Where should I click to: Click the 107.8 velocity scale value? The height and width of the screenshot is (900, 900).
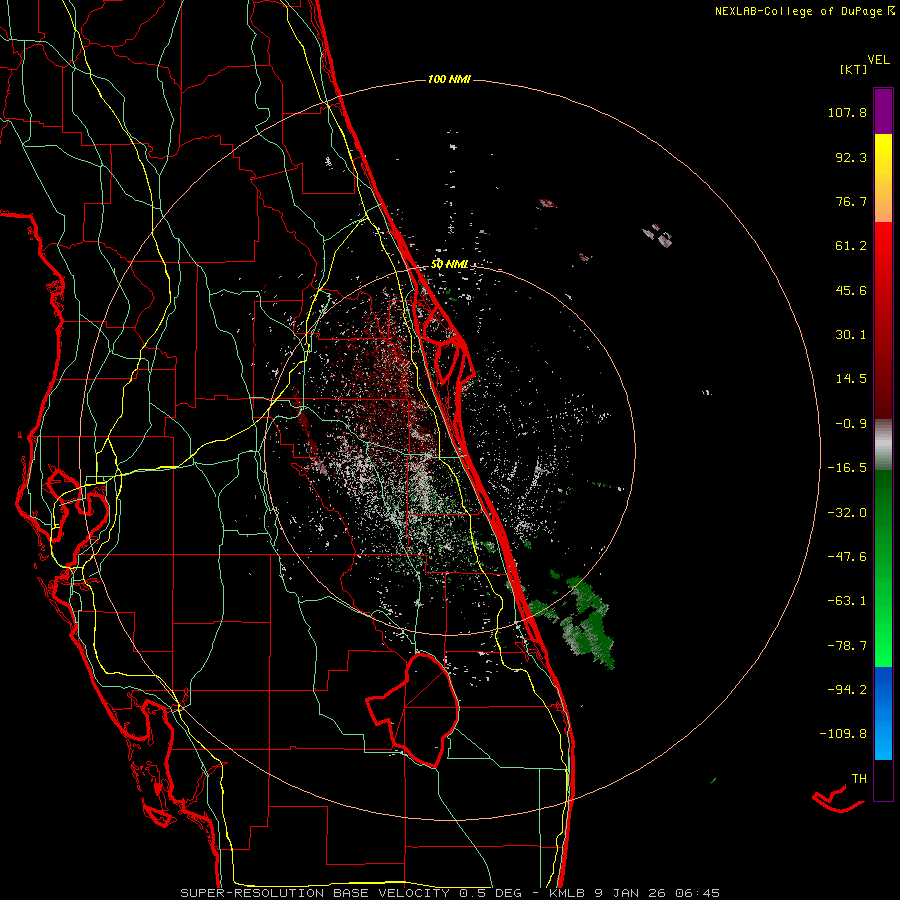point(847,112)
